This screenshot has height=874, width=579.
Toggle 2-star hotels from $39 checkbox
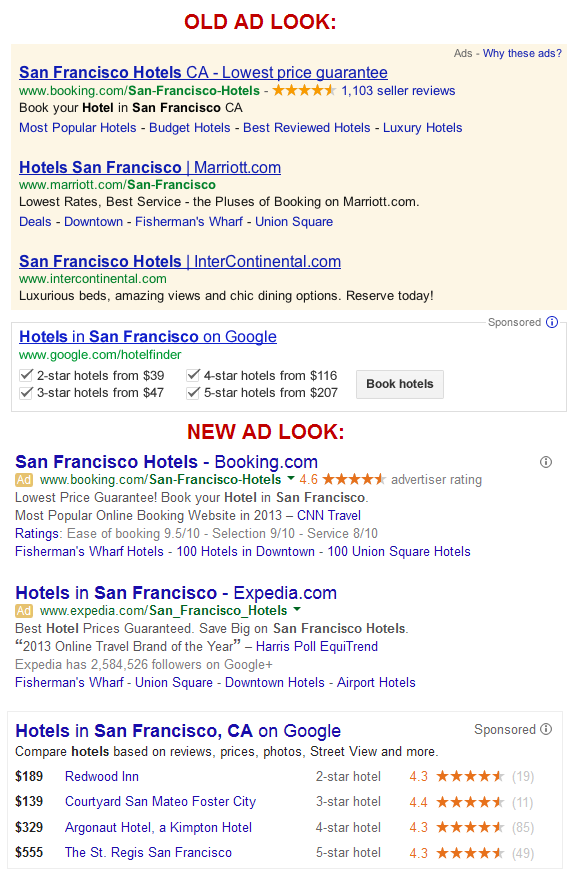[x=26, y=375]
